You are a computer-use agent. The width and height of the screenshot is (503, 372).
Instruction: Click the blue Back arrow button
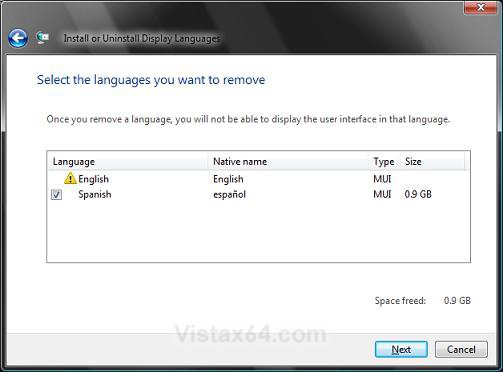(x=17, y=38)
